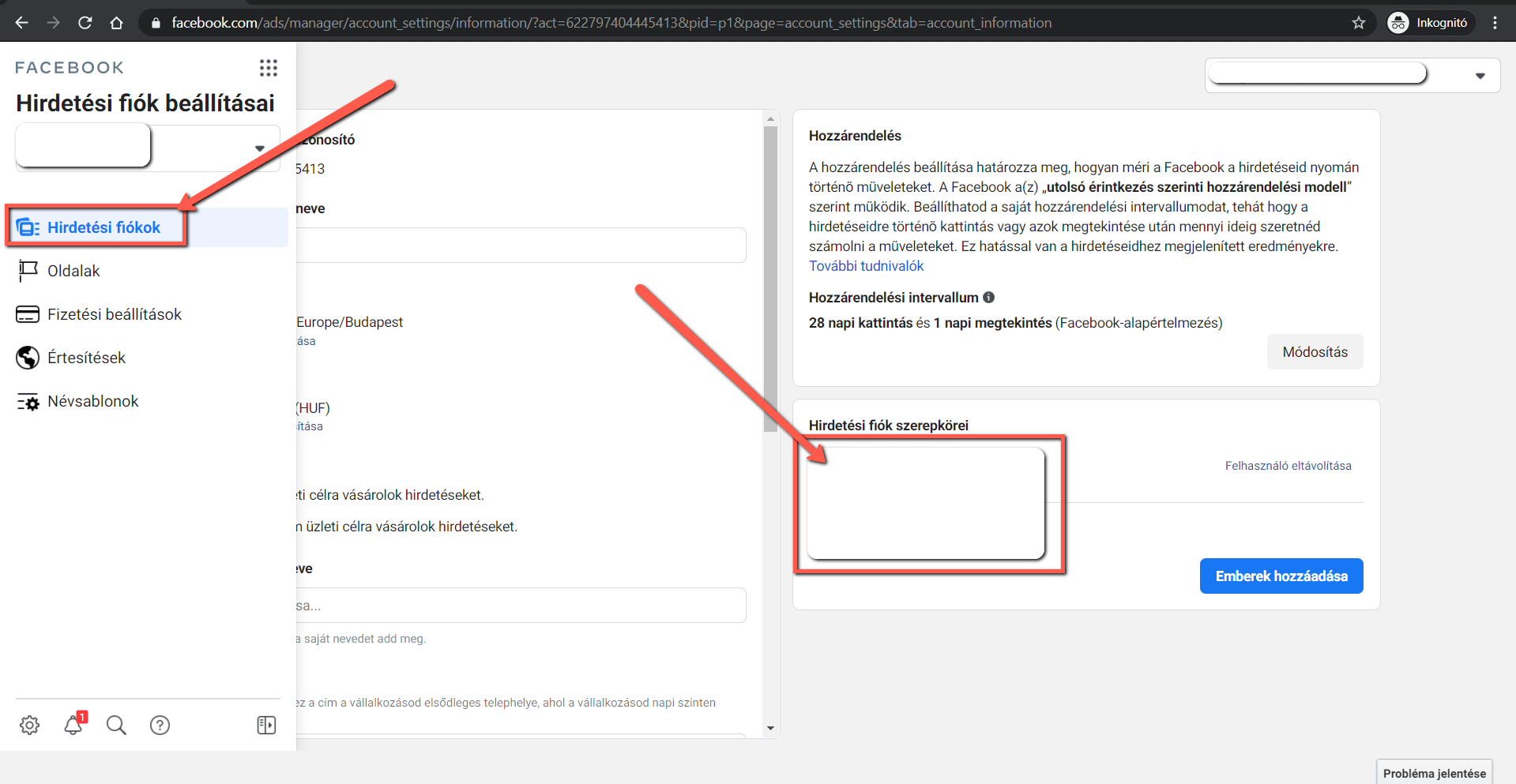Click the settings panel scrollbar thumb
Image resolution: width=1516 pixels, height=784 pixels.
tap(770, 279)
